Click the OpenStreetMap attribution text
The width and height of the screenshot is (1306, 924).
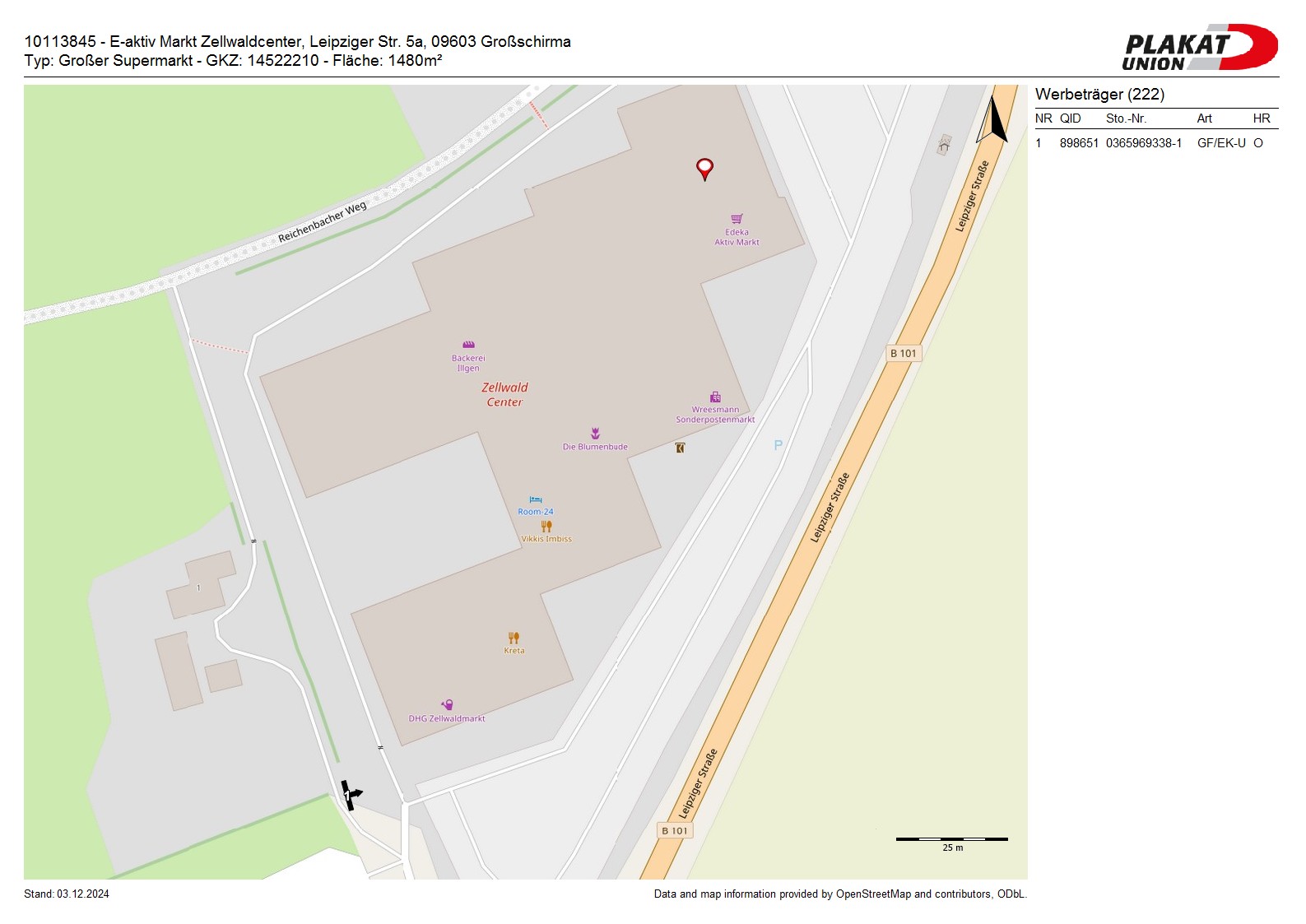tap(839, 894)
